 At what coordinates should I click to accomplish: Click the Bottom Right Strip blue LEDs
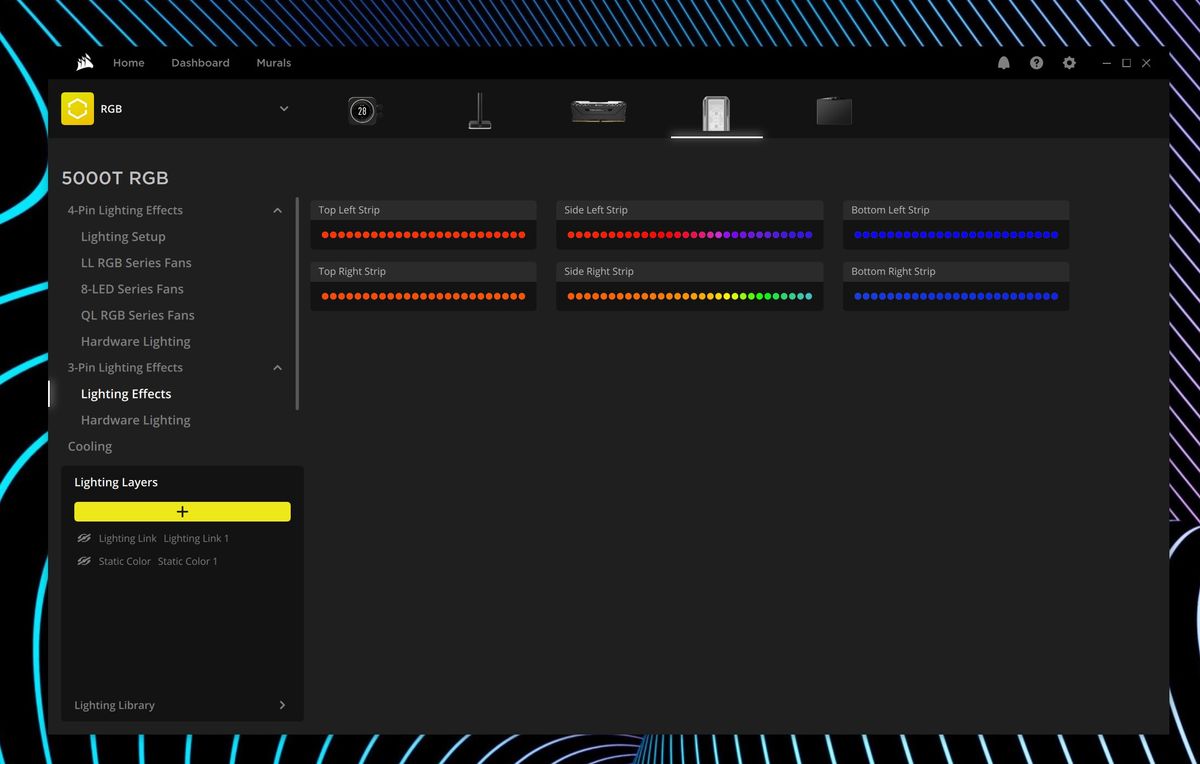point(956,296)
